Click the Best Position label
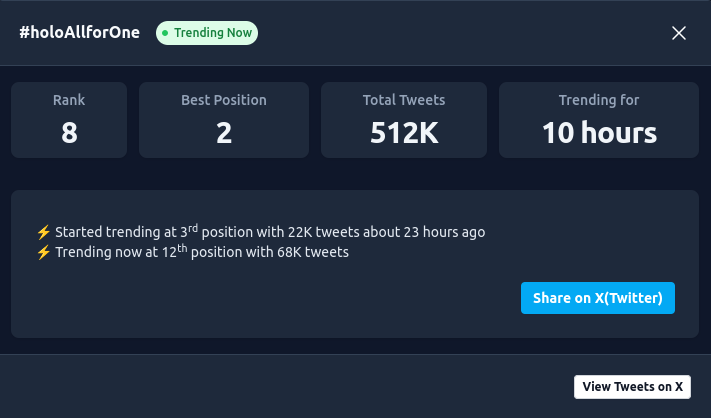711x418 pixels. pos(224,100)
